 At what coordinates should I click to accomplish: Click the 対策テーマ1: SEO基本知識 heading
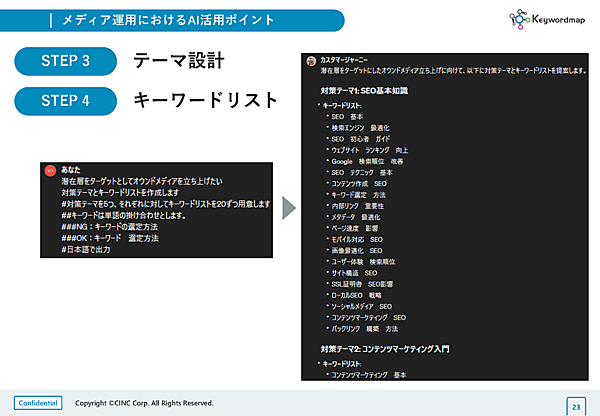click(x=366, y=91)
